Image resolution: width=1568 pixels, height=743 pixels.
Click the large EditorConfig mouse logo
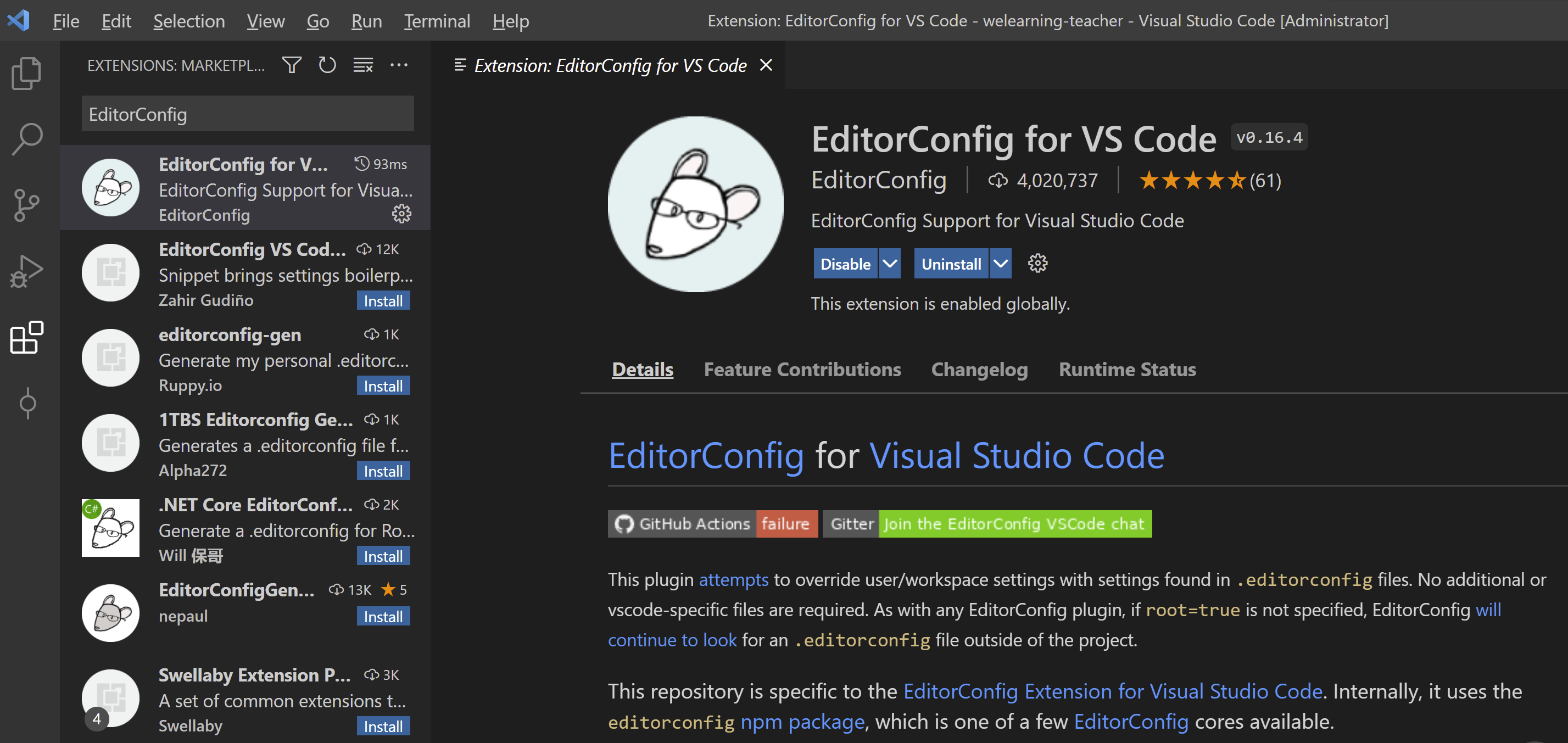pyautogui.click(x=695, y=204)
